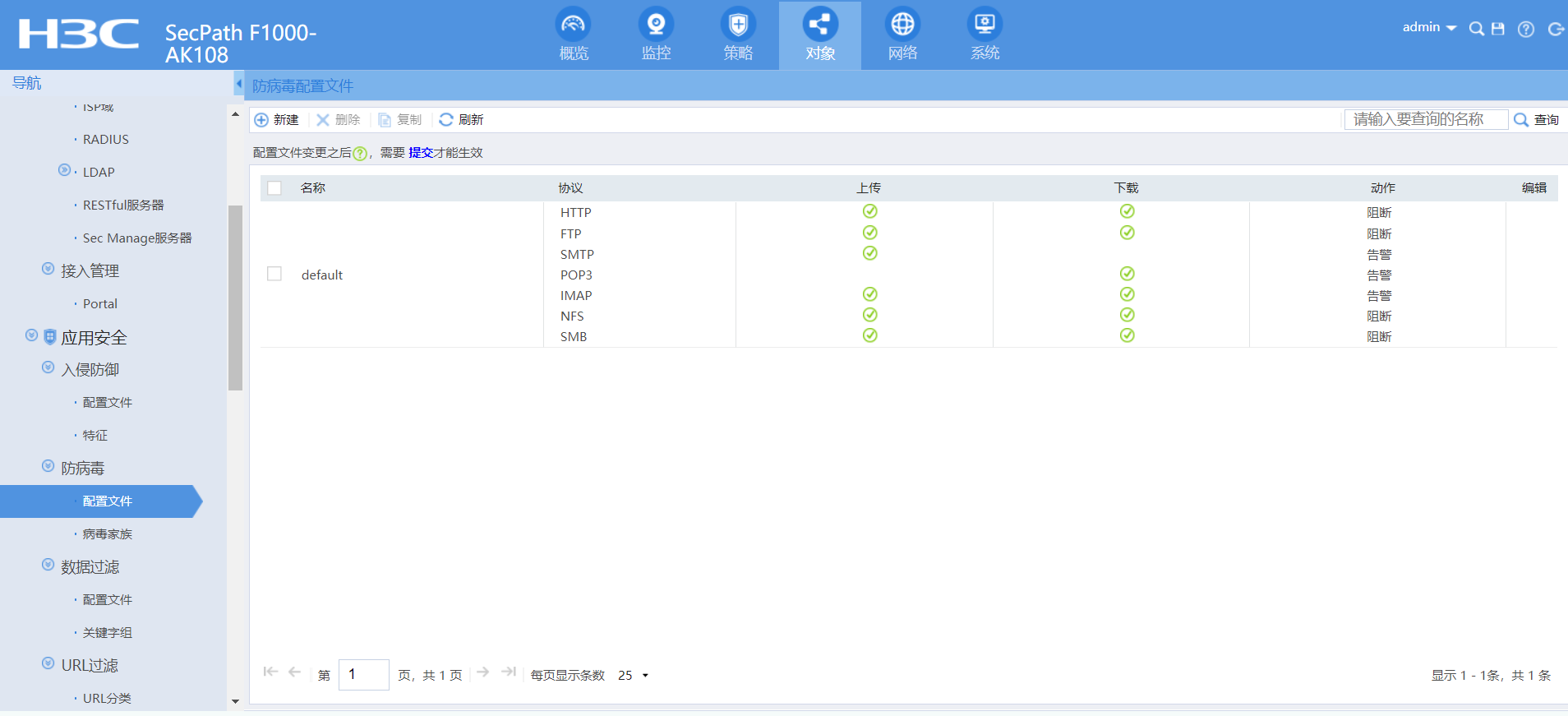1568x716 pixels.
Task: Select 特征 under 入侵防御
Action: (95, 436)
